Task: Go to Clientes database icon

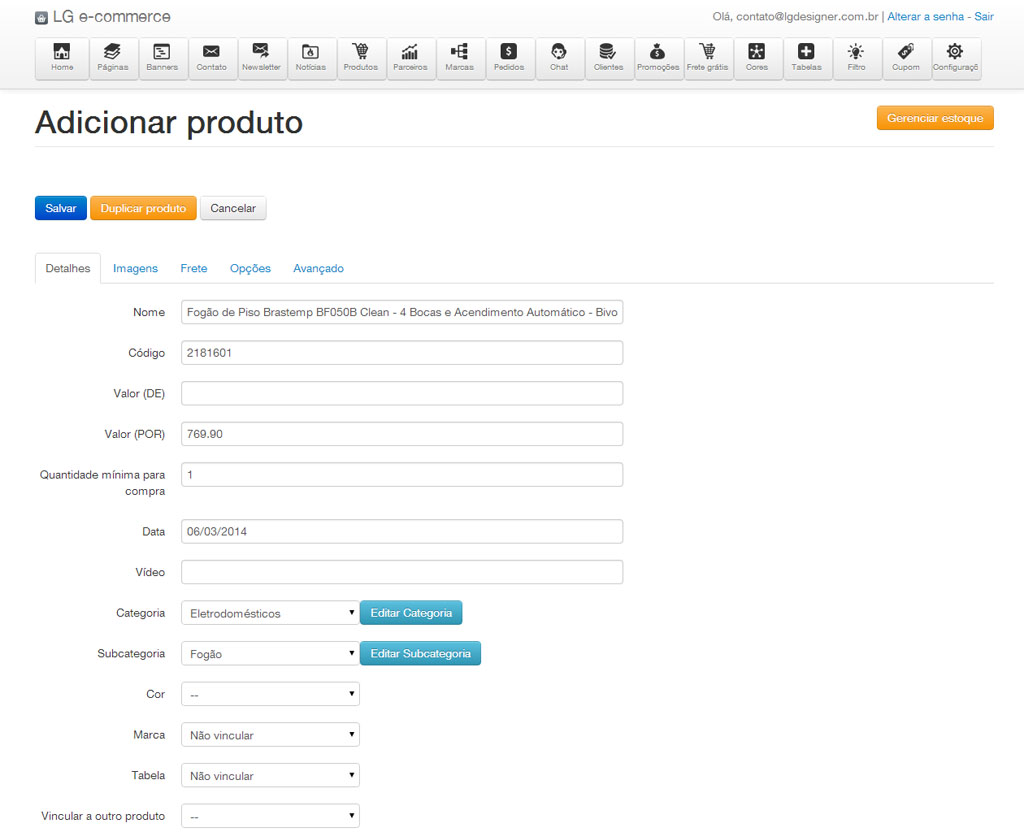Action: (x=608, y=58)
